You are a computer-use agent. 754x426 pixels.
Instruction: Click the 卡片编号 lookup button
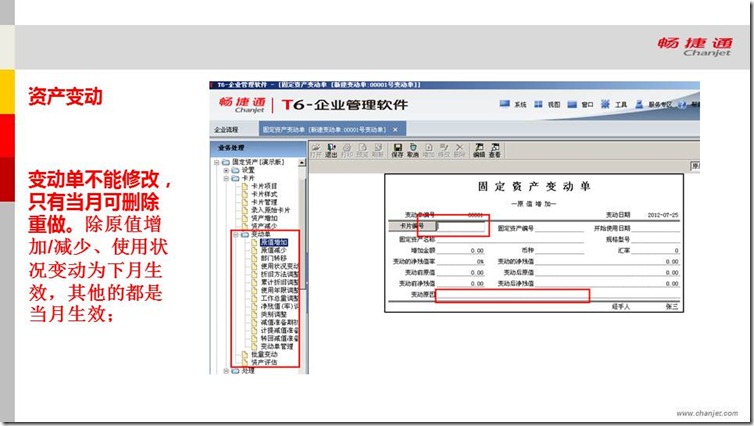point(412,226)
